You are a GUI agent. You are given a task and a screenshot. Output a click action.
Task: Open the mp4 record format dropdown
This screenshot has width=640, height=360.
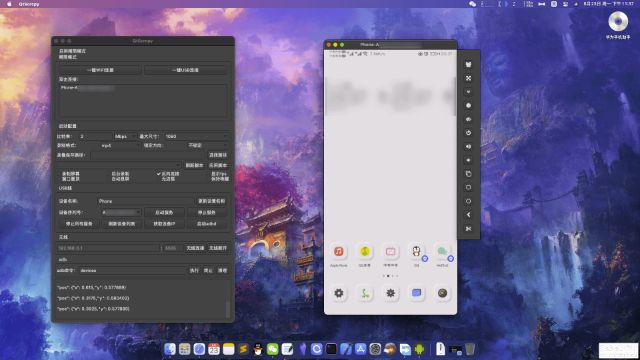coord(120,145)
